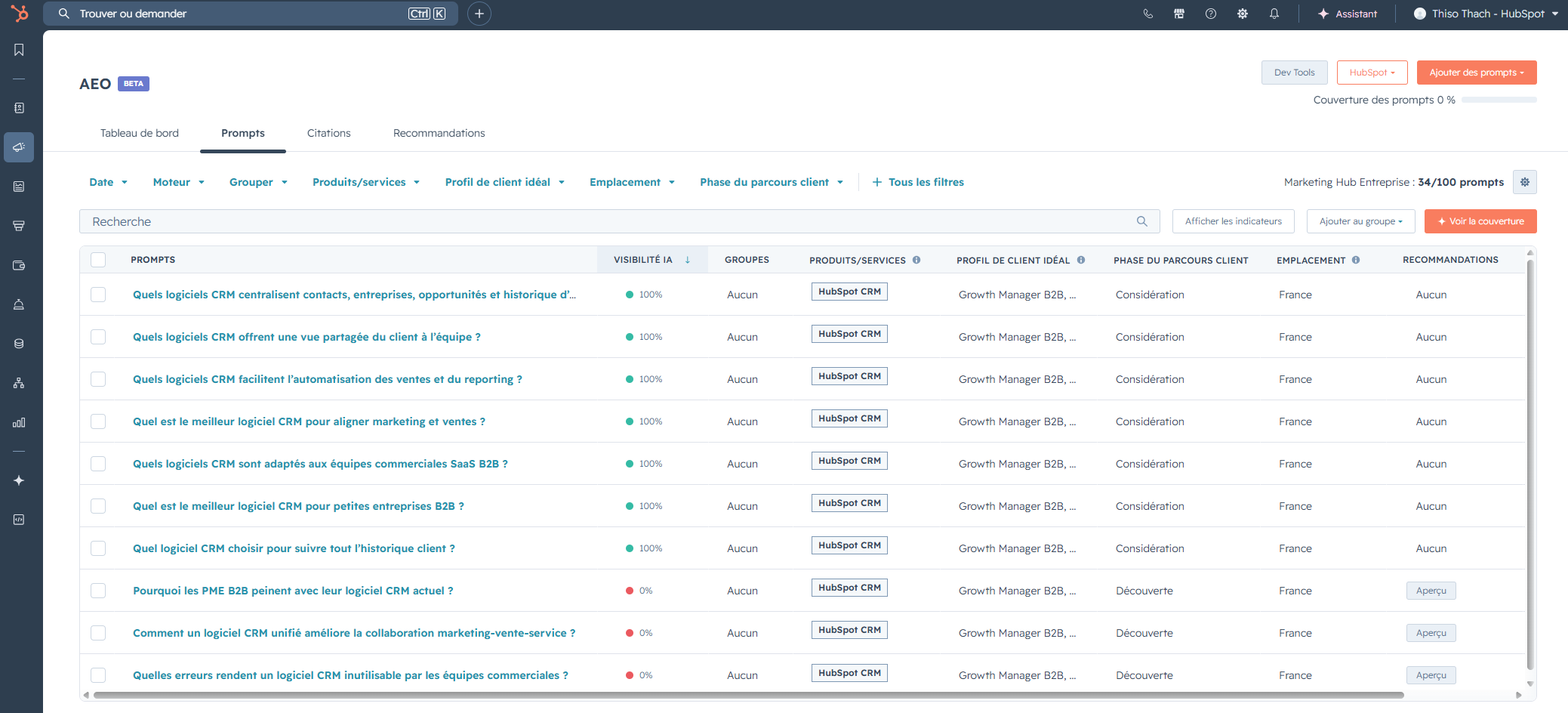Click the phone calling icon in top bar
This screenshot has width=1568, height=713.
[1148, 14]
